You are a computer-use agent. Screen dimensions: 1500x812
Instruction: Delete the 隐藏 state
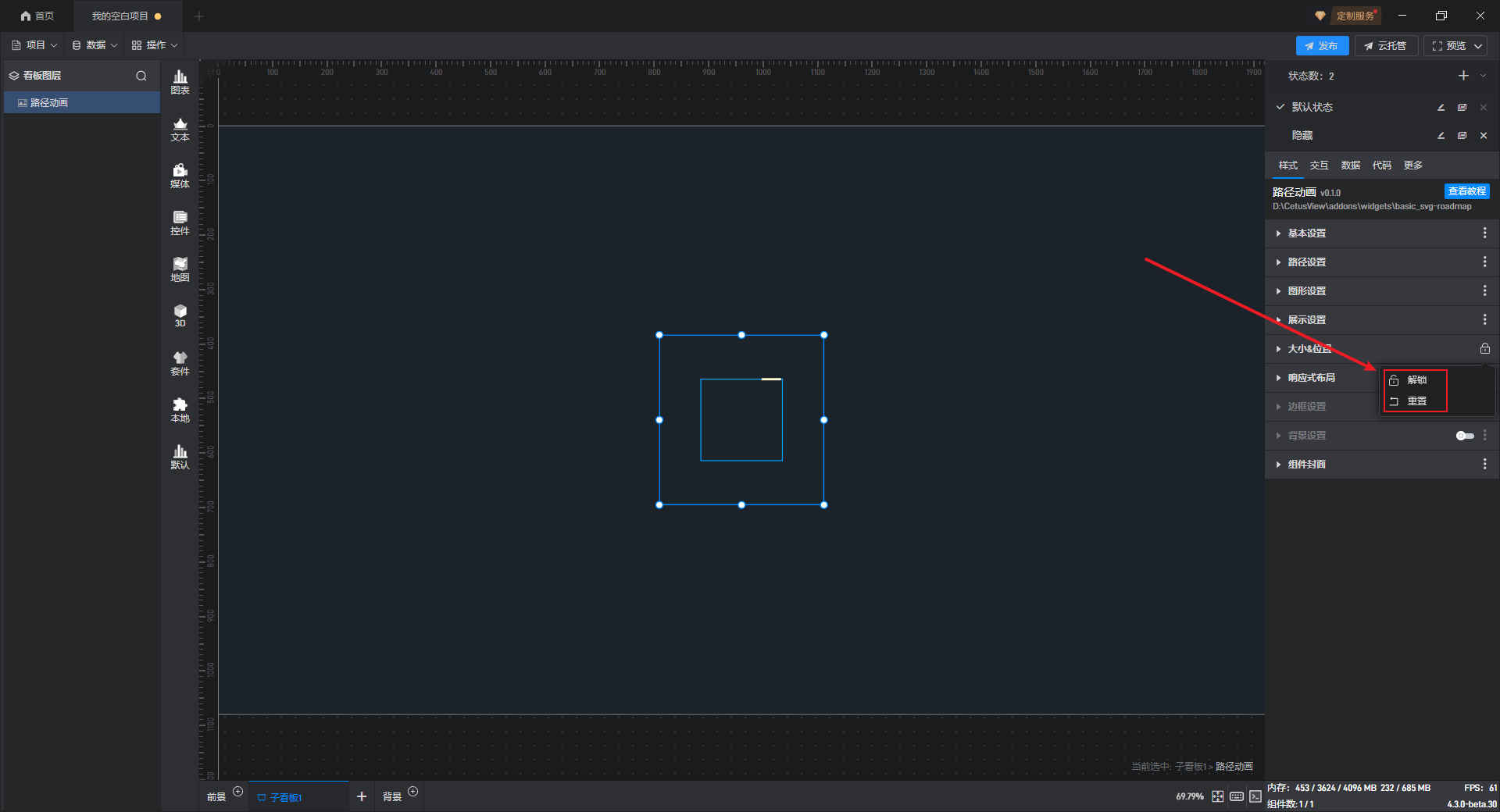pyautogui.click(x=1484, y=136)
